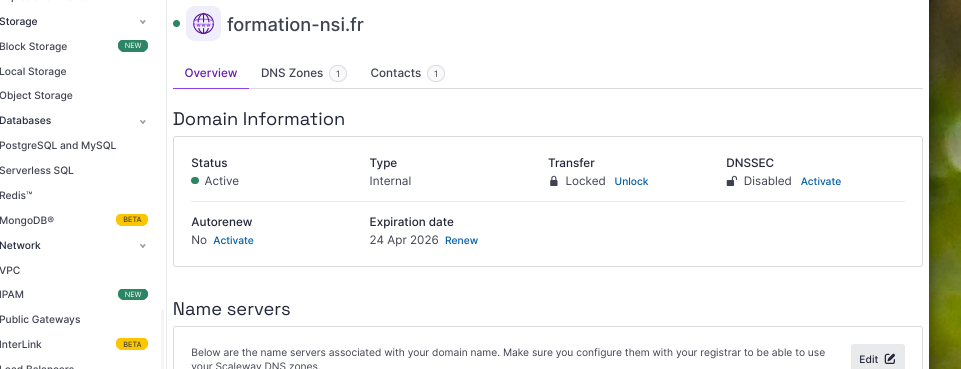Click the Active status text
Image resolution: width=961 pixels, height=369 pixels.
pos(222,181)
